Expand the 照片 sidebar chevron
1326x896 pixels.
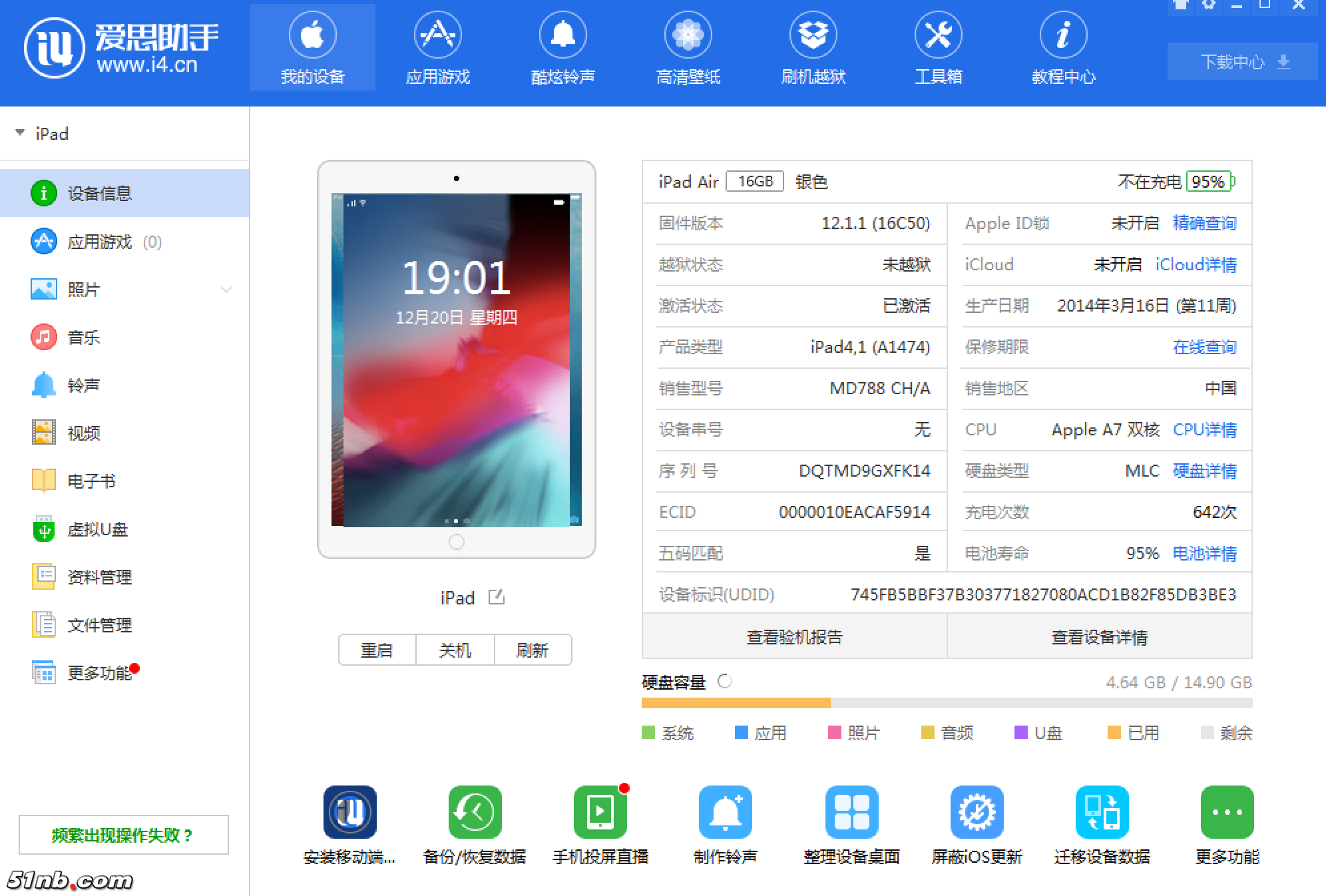coord(226,290)
